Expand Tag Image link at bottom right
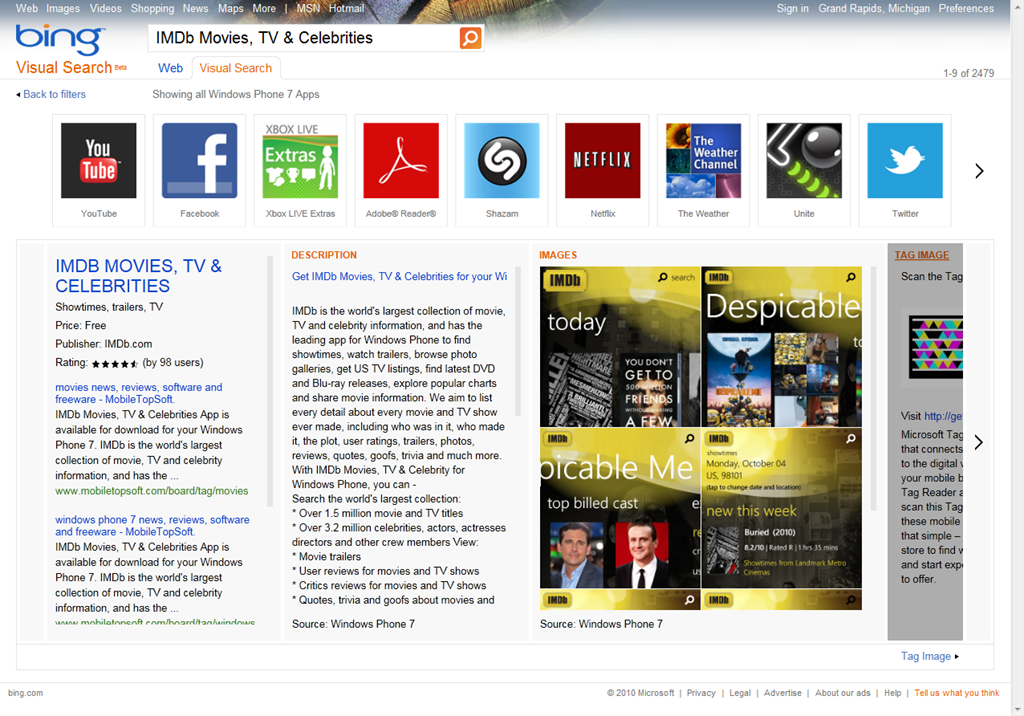This screenshot has height=716, width=1024. point(929,656)
